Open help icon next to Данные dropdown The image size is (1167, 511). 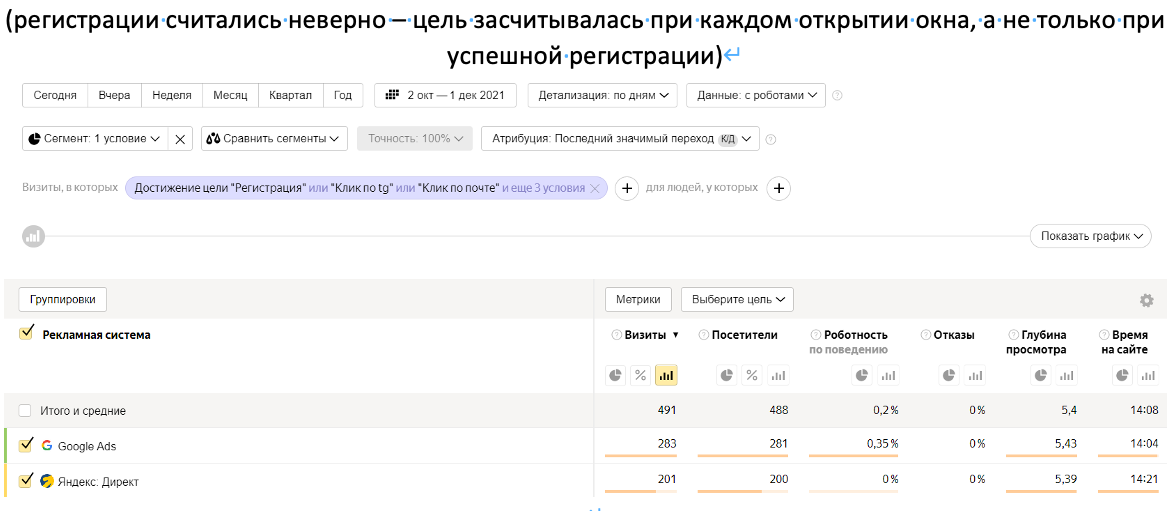(x=837, y=95)
